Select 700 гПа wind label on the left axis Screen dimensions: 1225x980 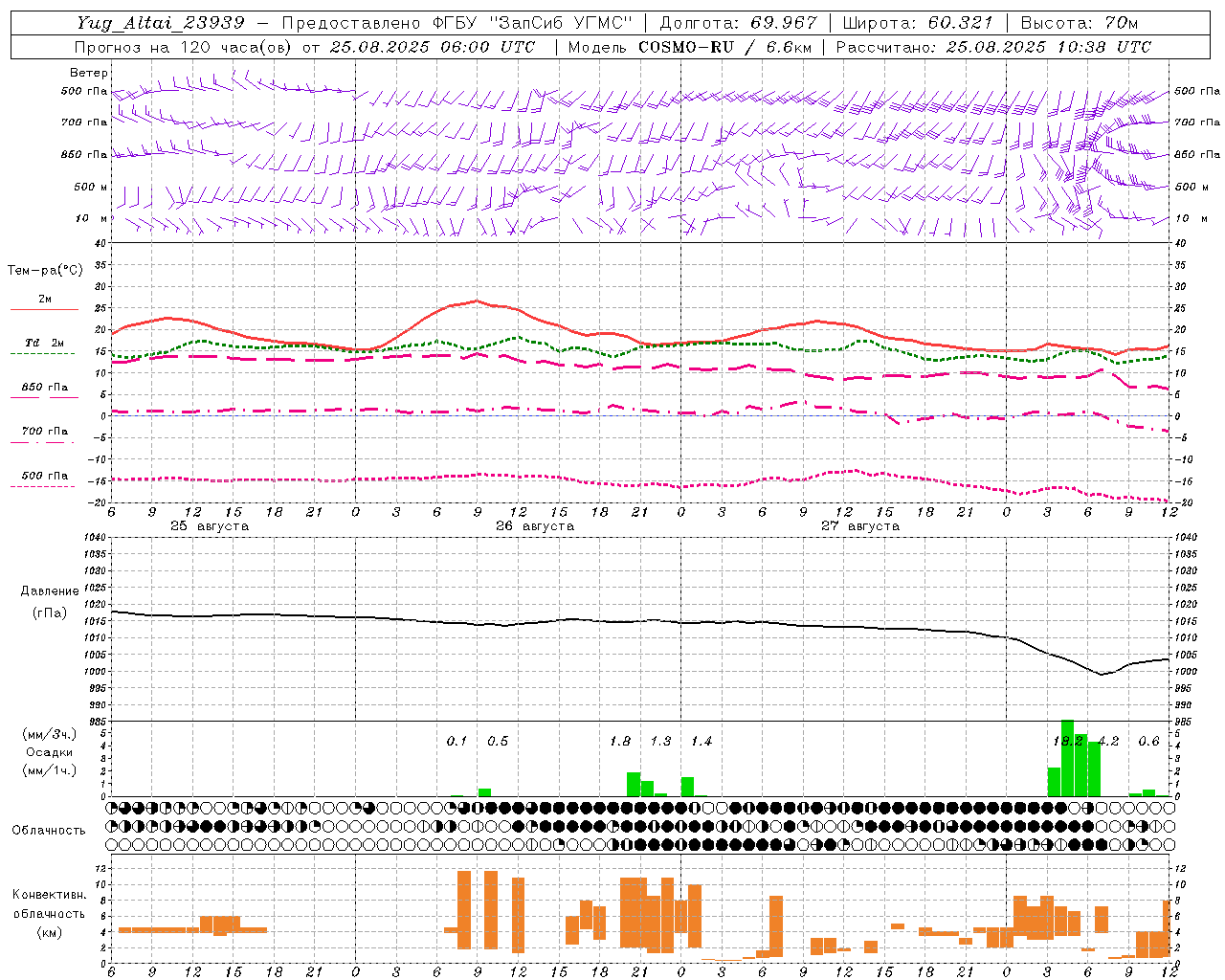click(x=84, y=122)
